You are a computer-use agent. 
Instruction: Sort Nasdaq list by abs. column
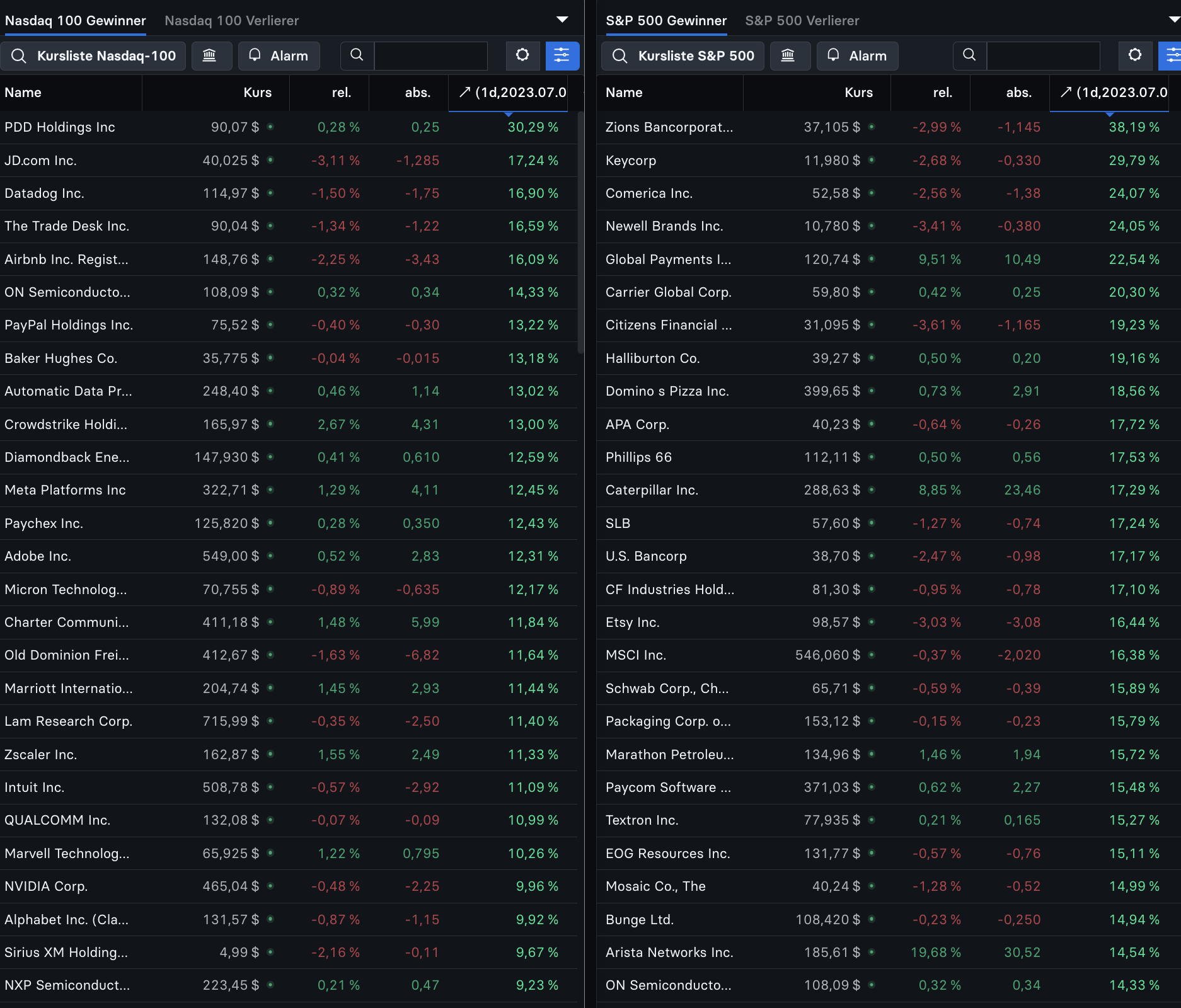(x=408, y=93)
